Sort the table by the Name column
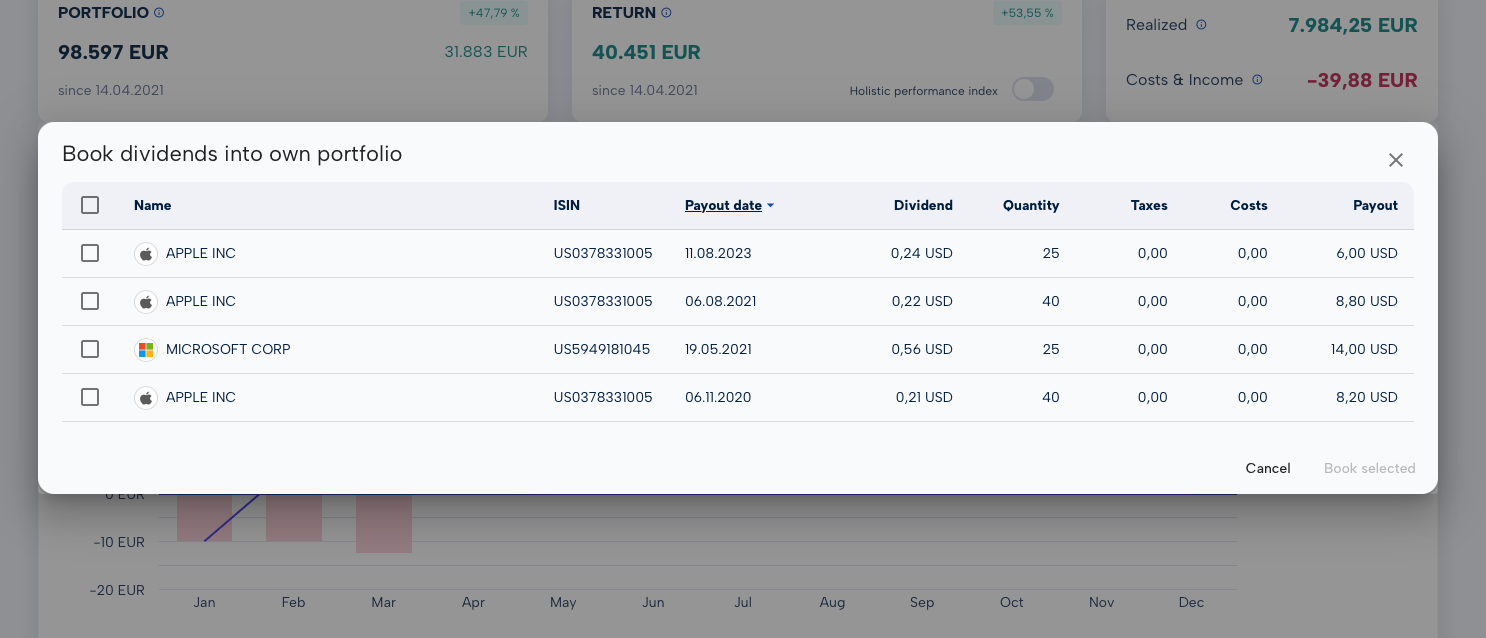1486x638 pixels. pos(152,205)
